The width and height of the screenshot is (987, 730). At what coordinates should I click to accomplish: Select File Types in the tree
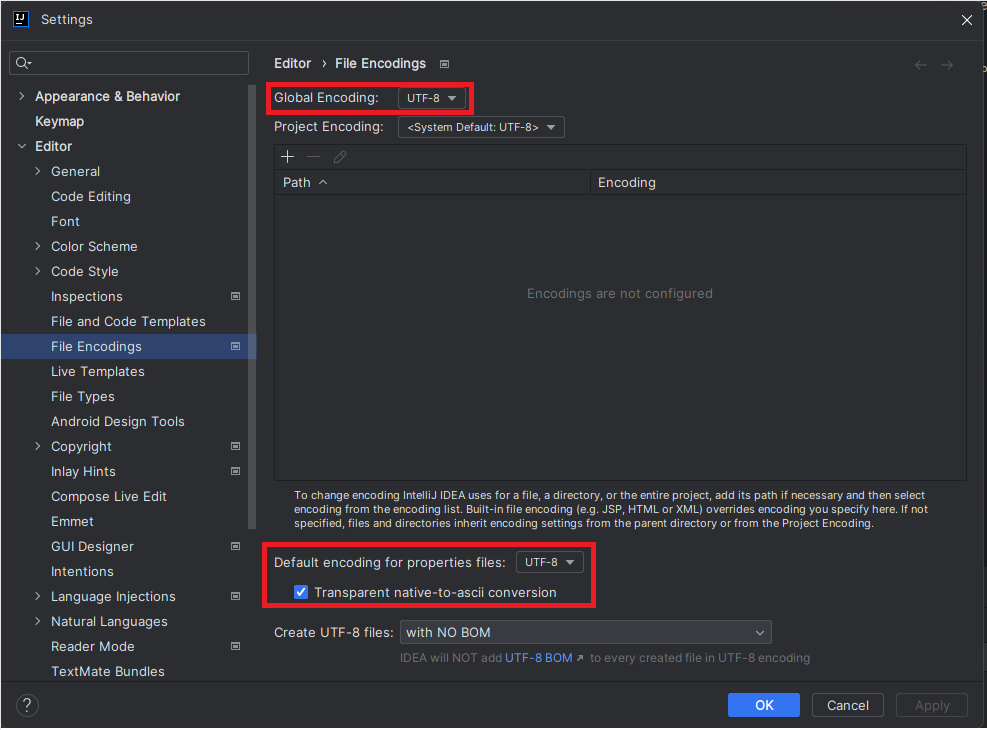pyautogui.click(x=82, y=396)
